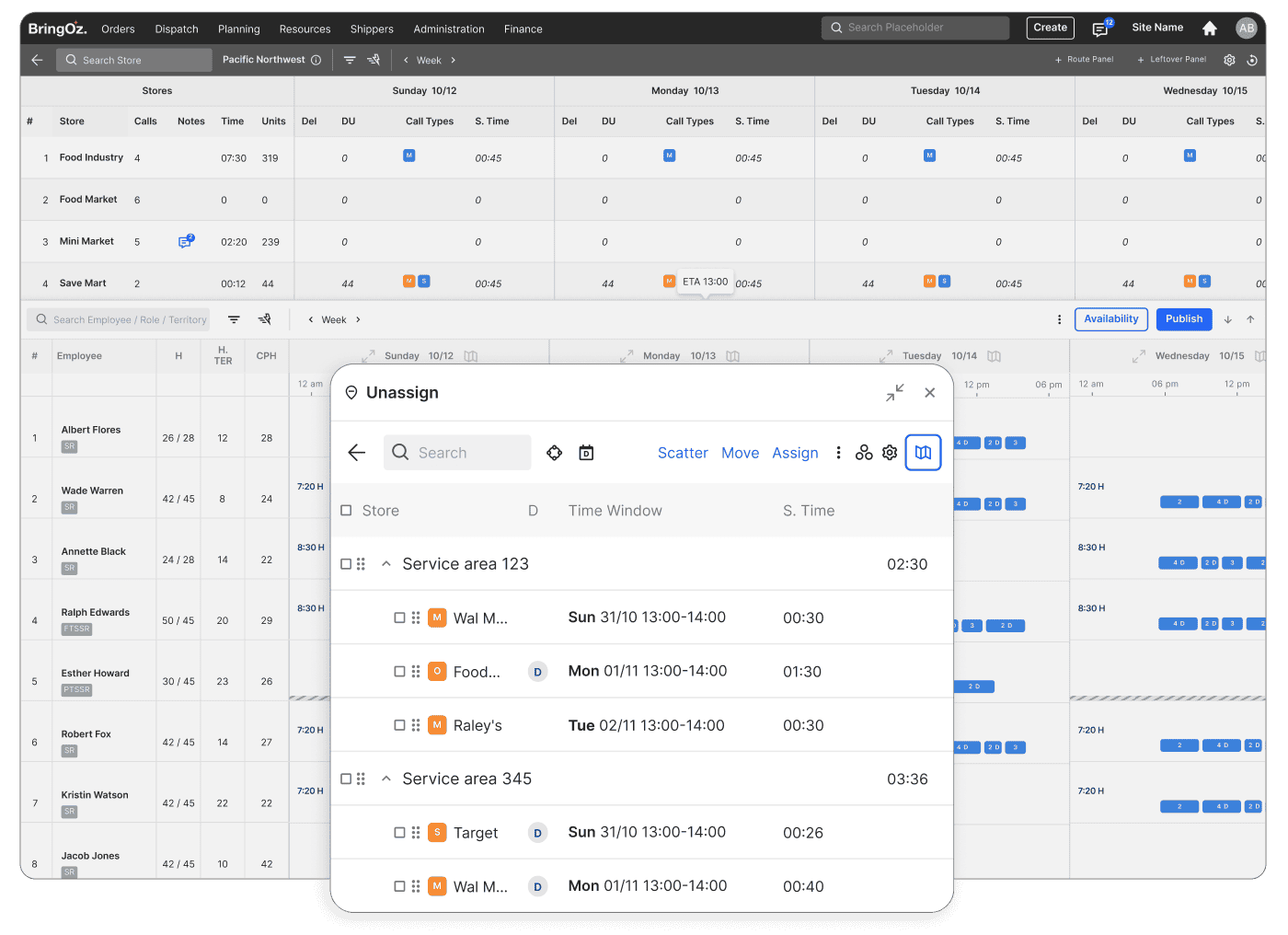Image resolution: width=1288 pixels, height=935 pixels.
Task: Check the Target row checkbox
Action: click(x=399, y=833)
